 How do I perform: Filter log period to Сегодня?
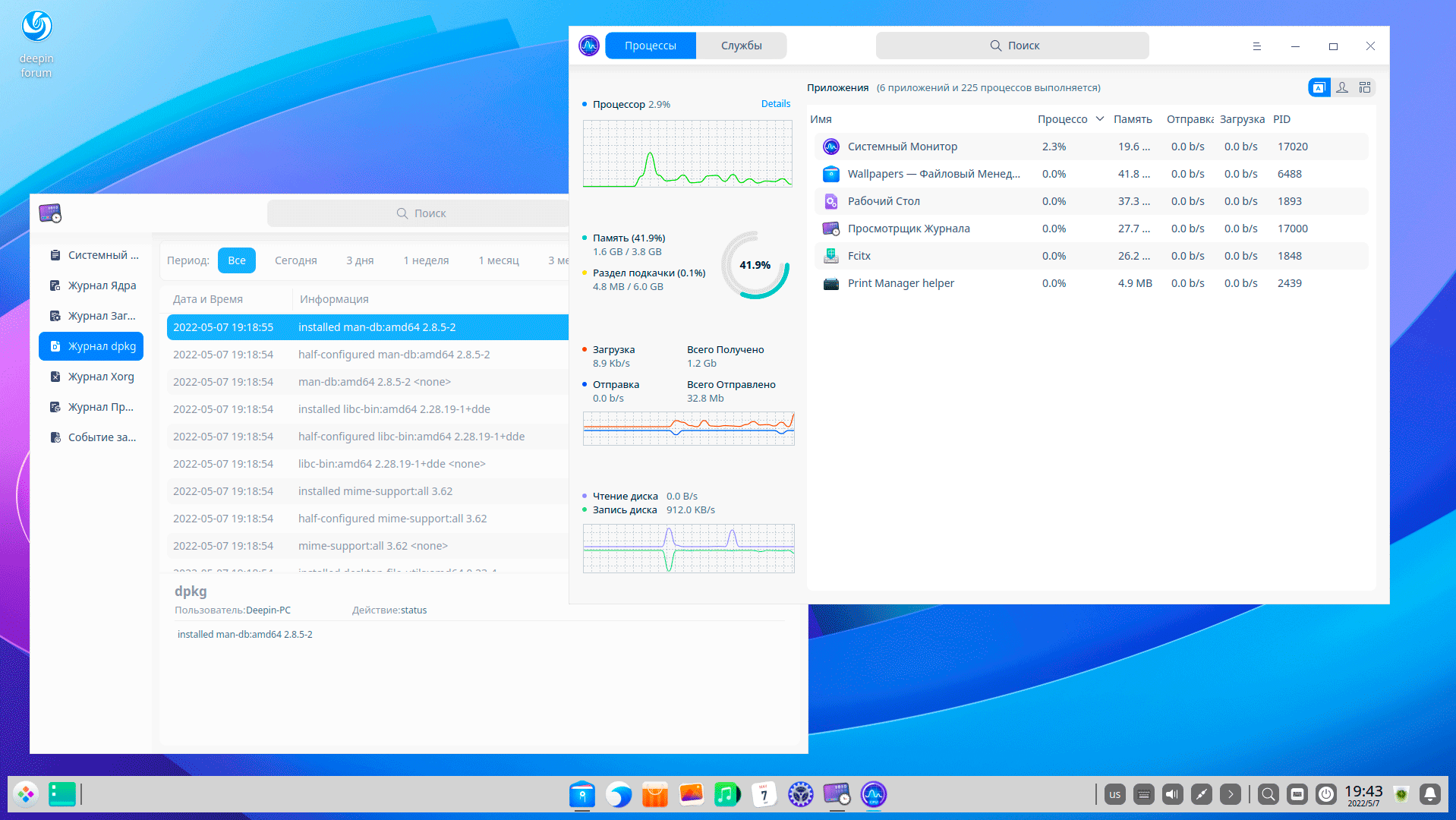tap(295, 260)
